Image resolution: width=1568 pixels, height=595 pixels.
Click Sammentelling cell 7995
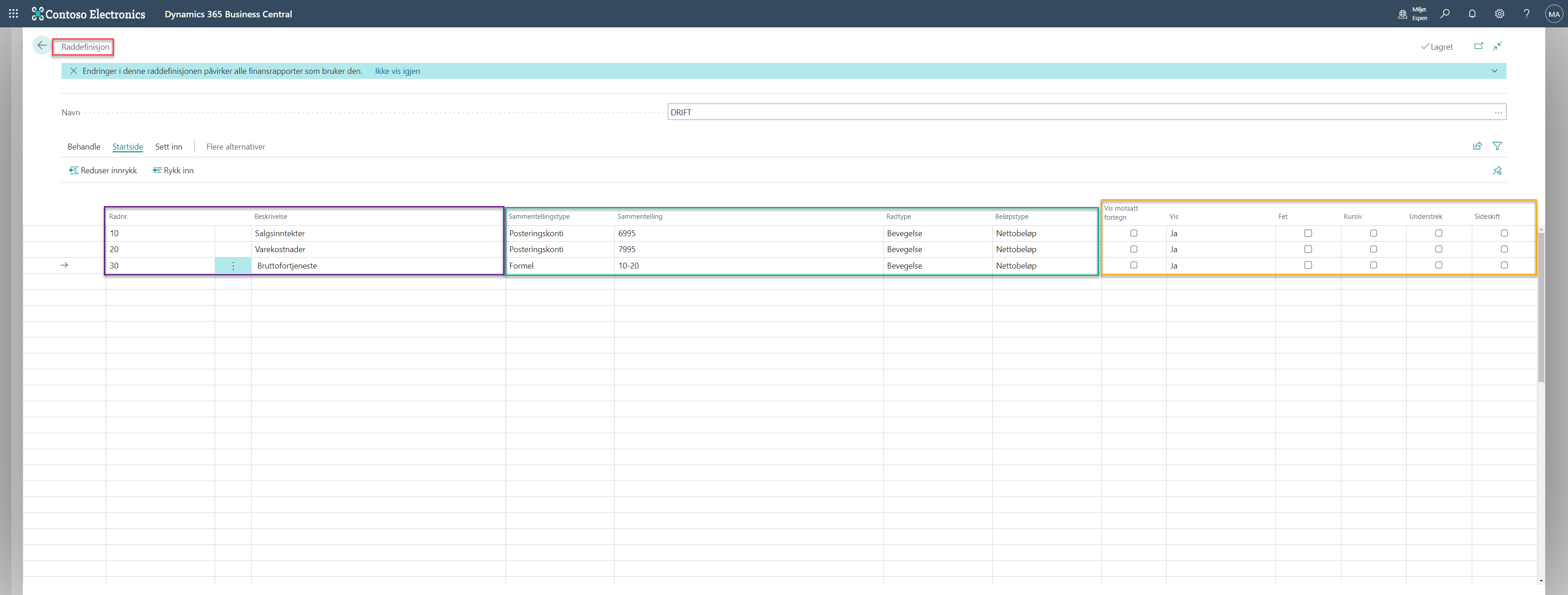click(x=749, y=249)
